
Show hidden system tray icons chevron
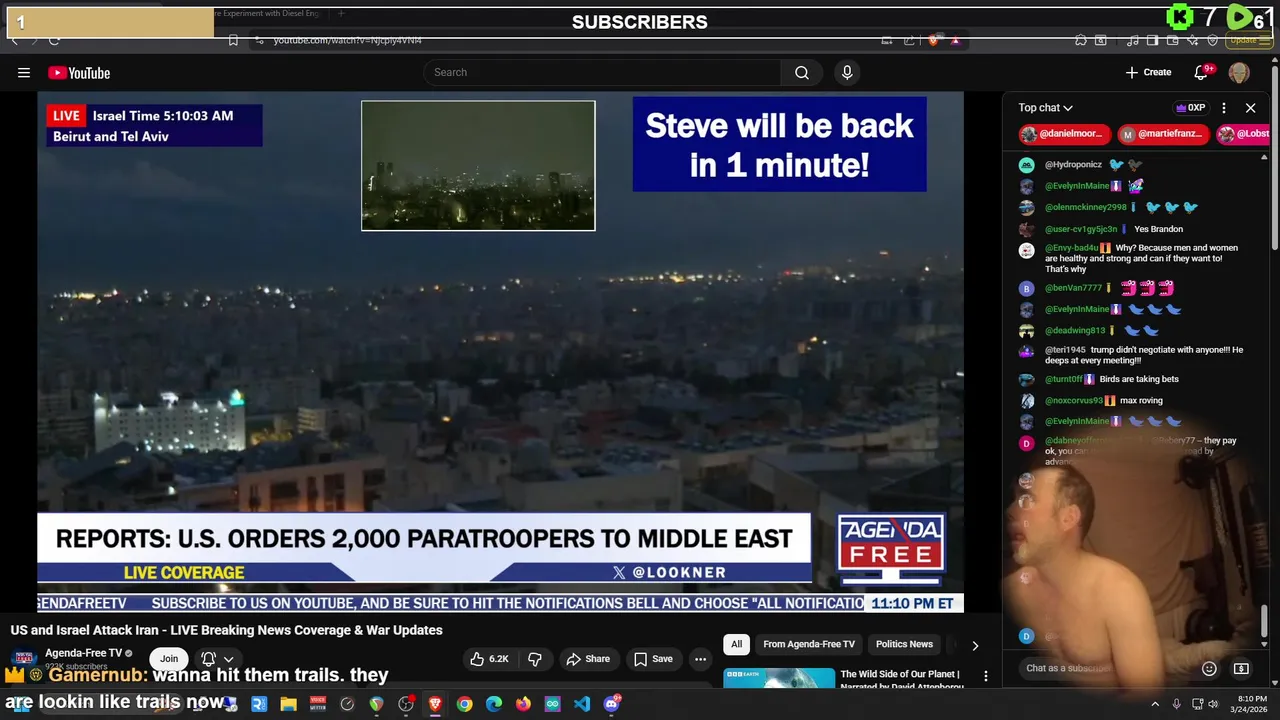pyautogui.click(x=1155, y=704)
